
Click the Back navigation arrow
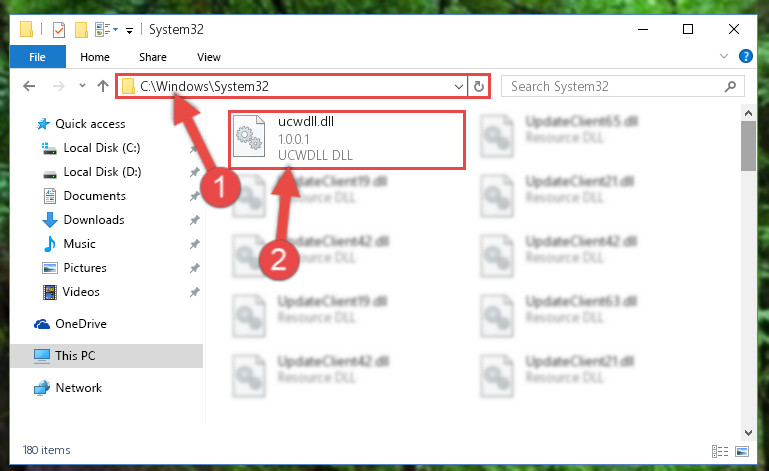coord(29,86)
